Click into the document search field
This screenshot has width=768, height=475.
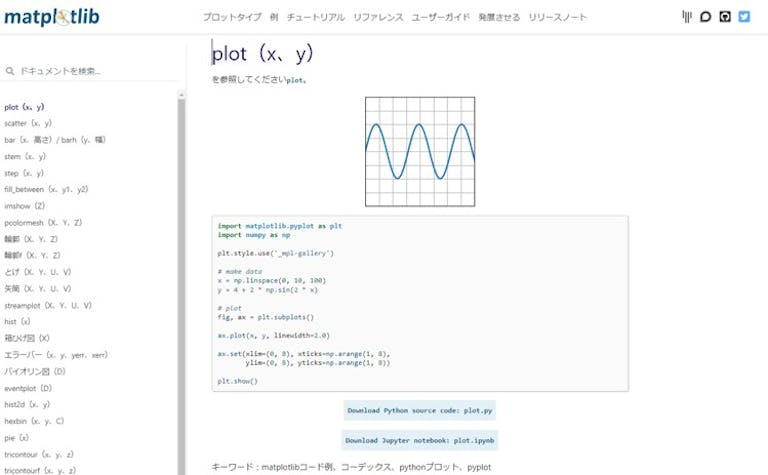(x=91, y=71)
